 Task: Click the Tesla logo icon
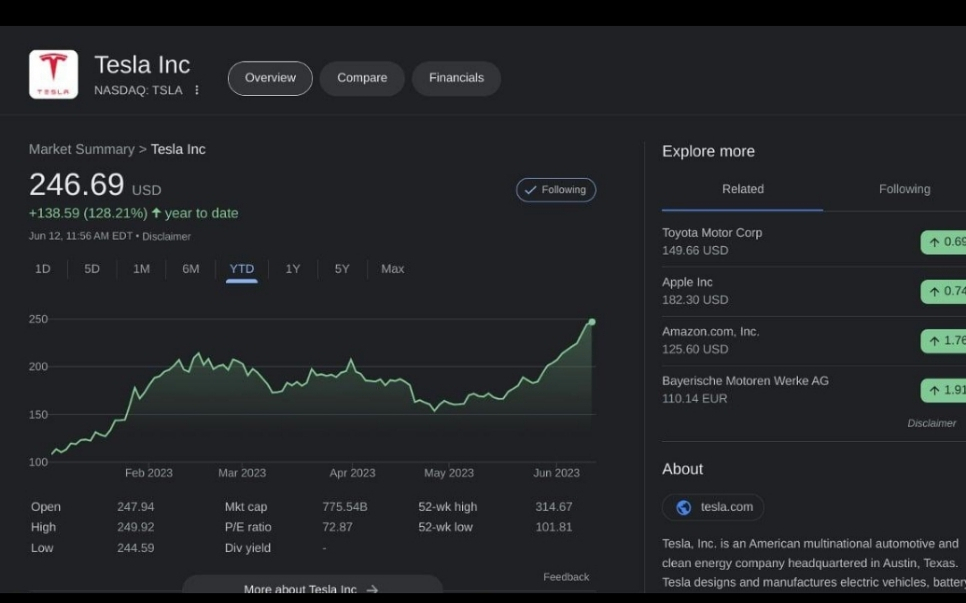(53, 74)
